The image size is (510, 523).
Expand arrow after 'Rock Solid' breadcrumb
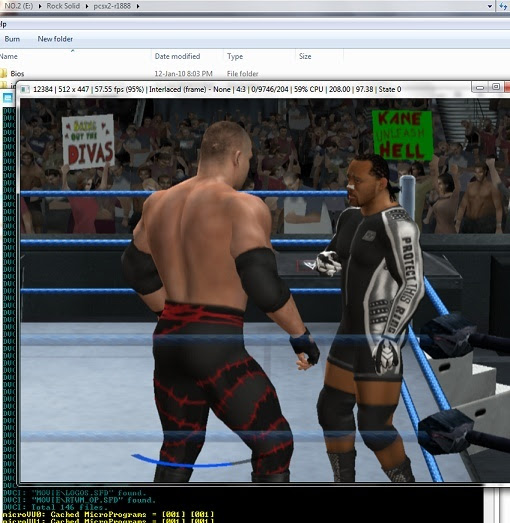[x=87, y=6]
